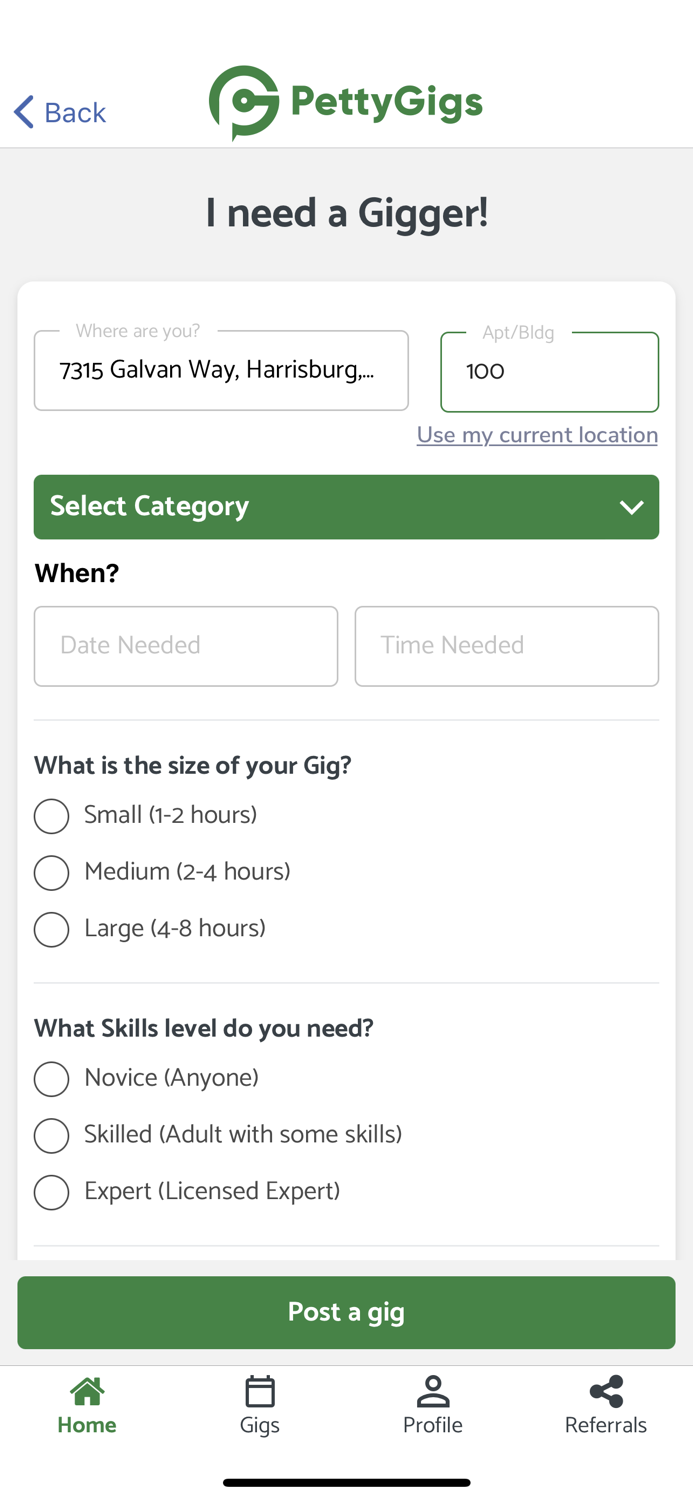Image resolution: width=693 pixels, height=1500 pixels.
Task: Tap the Home house icon
Action: [x=87, y=1391]
